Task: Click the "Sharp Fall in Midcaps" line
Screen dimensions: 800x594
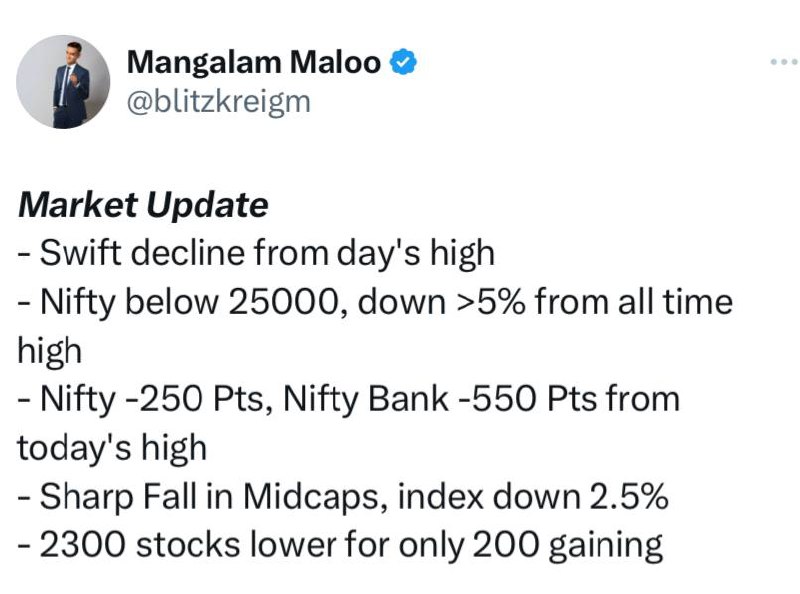Action: coord(211,496)
